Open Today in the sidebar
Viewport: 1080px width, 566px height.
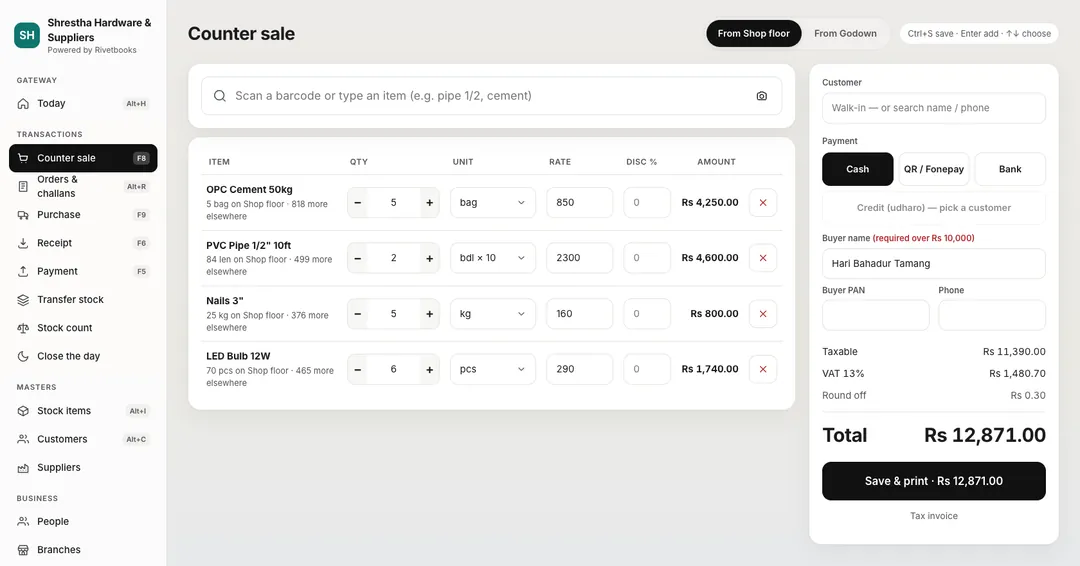pos(83,103)
